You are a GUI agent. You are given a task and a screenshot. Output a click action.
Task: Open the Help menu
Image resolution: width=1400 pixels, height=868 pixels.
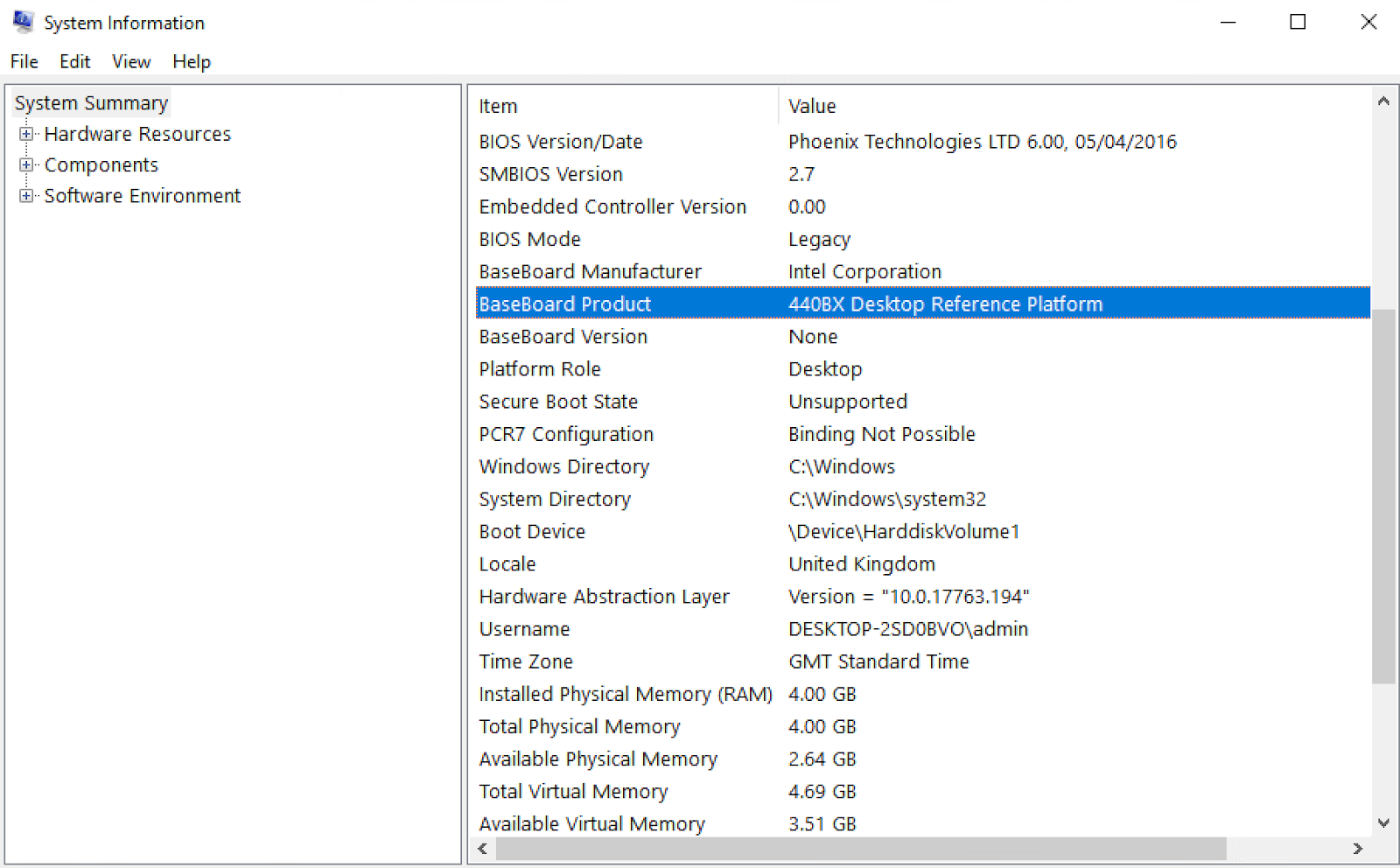(192, 61)
